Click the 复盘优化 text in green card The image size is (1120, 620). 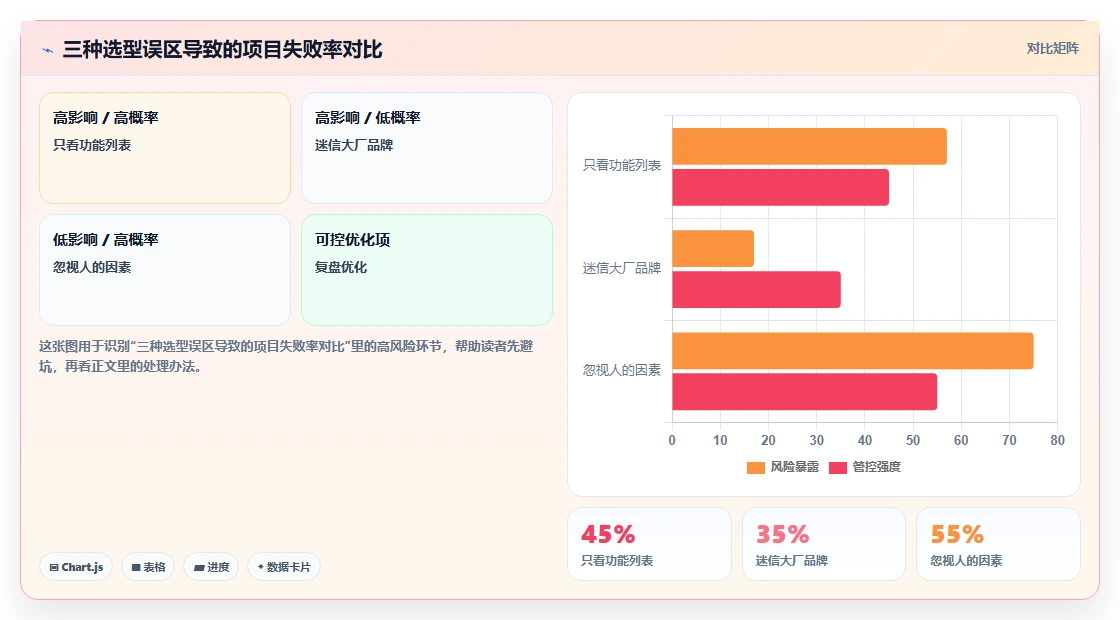click(x=341, y=267)
